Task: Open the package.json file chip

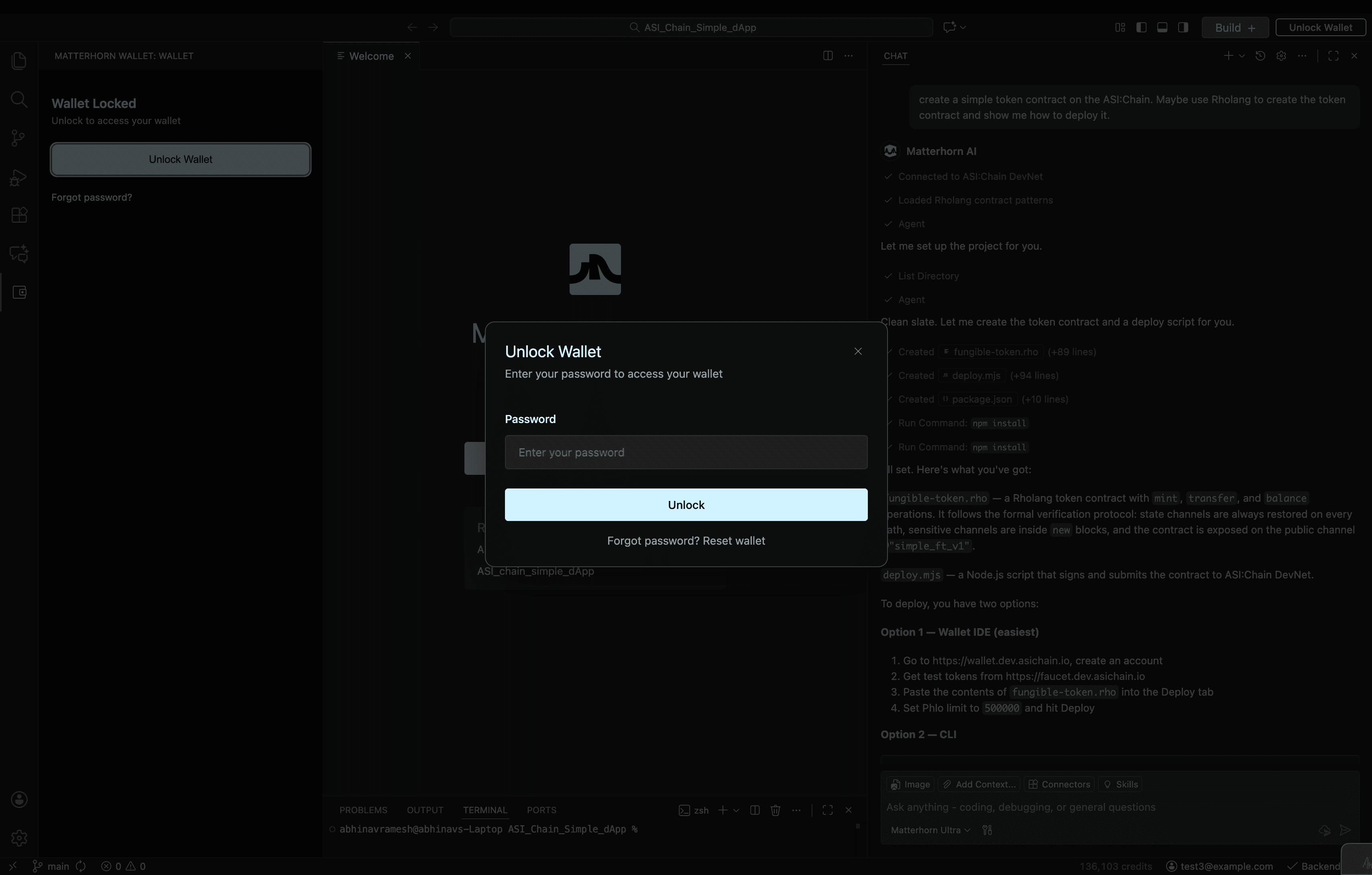Action: coord(978,399)
